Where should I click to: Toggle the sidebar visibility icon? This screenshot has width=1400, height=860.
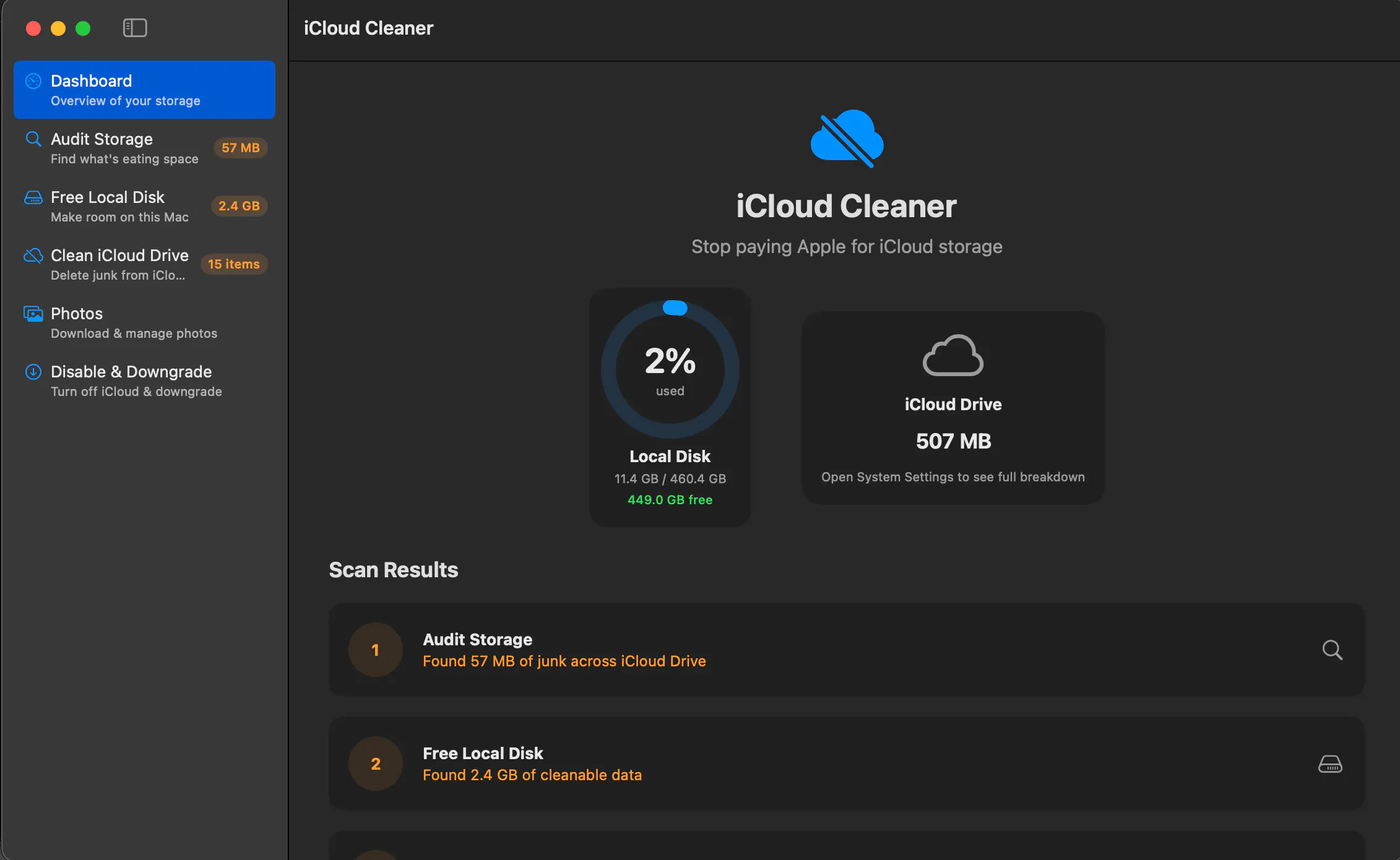pos(135,28)
